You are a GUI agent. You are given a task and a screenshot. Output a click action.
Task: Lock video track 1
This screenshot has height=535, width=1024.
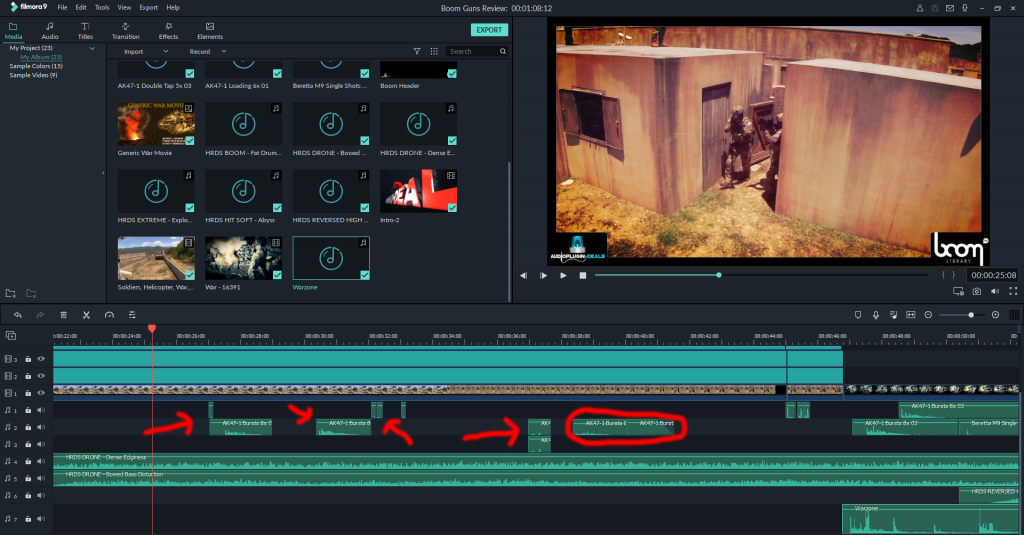[28, 393]
